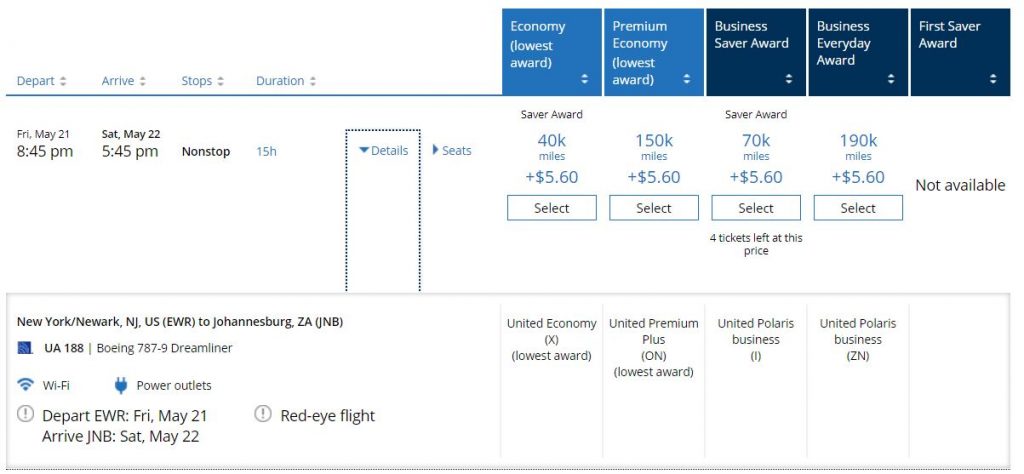Select the 40k miles Economy fare
Viewport: 1024px width, 474px height.
551,208
